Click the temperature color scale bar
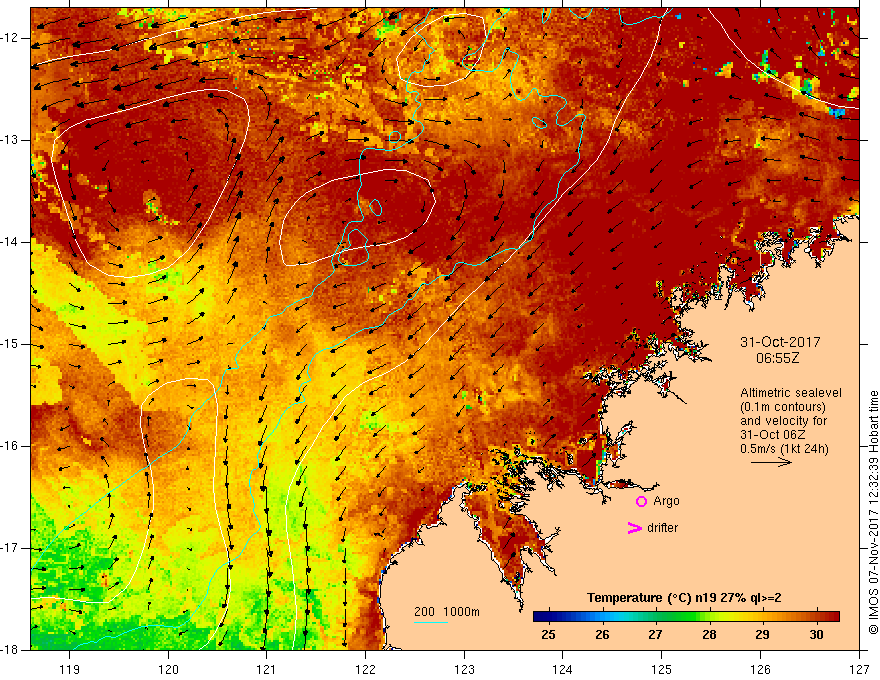This screenshot has width=880, height=680. coord(686,616)
